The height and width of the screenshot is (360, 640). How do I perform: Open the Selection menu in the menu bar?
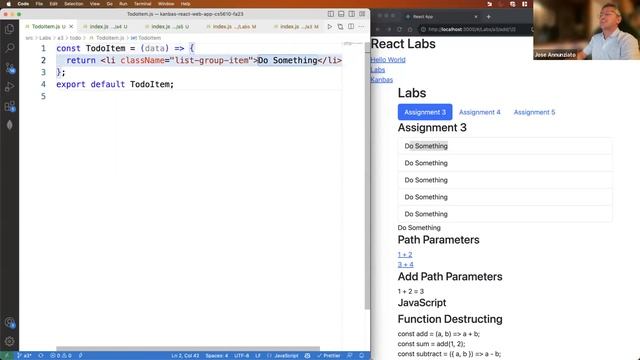[73, 4]
